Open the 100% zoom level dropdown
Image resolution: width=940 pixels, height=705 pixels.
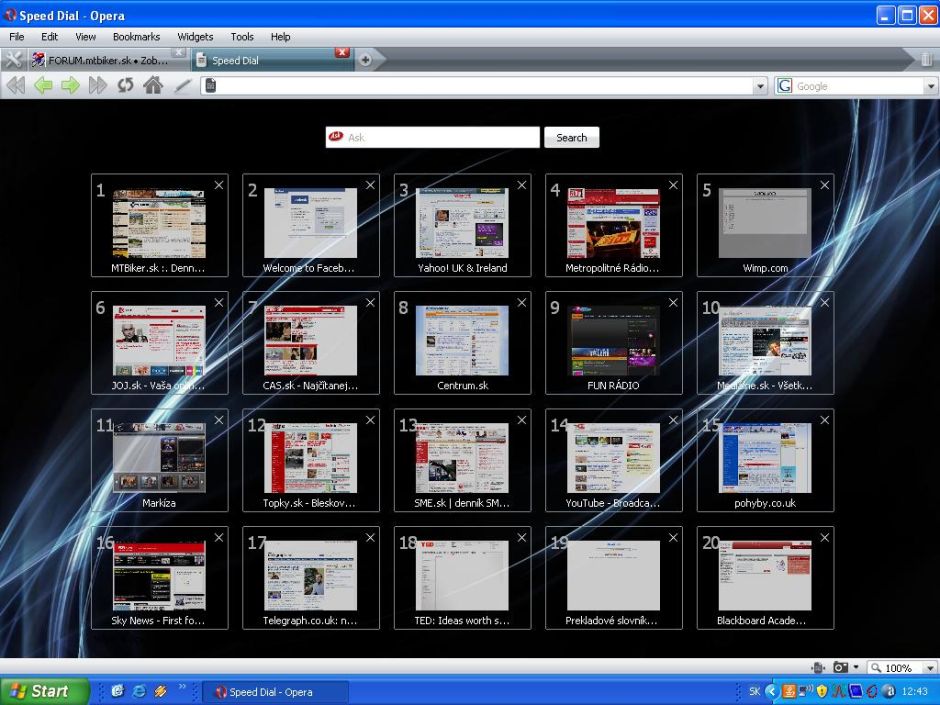930,668
